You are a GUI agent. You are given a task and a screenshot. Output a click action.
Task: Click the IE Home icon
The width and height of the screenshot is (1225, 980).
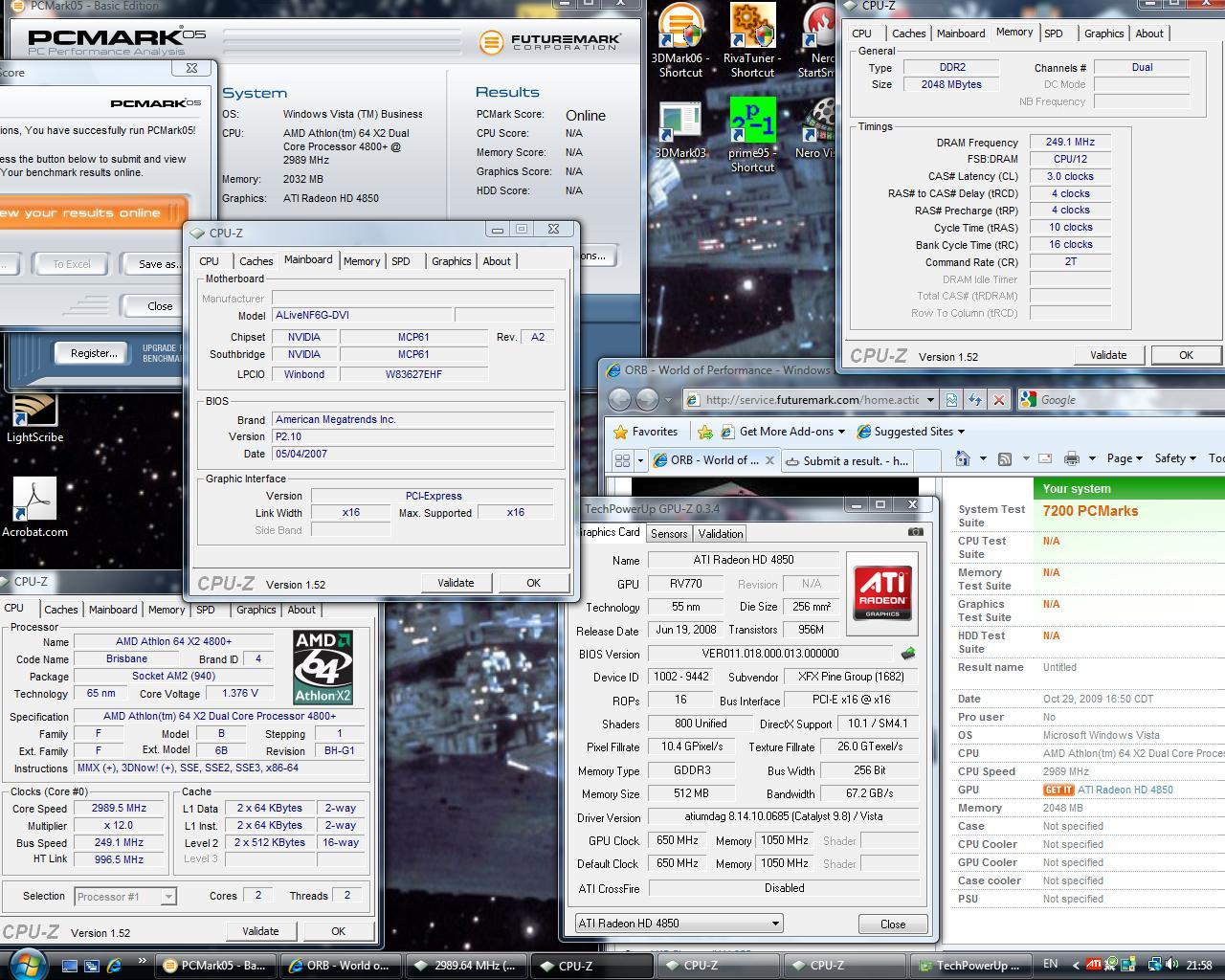(x=964, y=458)
